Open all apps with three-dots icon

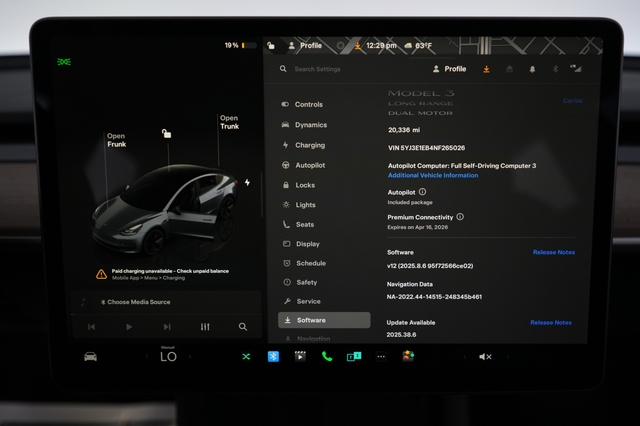point(381,357)
